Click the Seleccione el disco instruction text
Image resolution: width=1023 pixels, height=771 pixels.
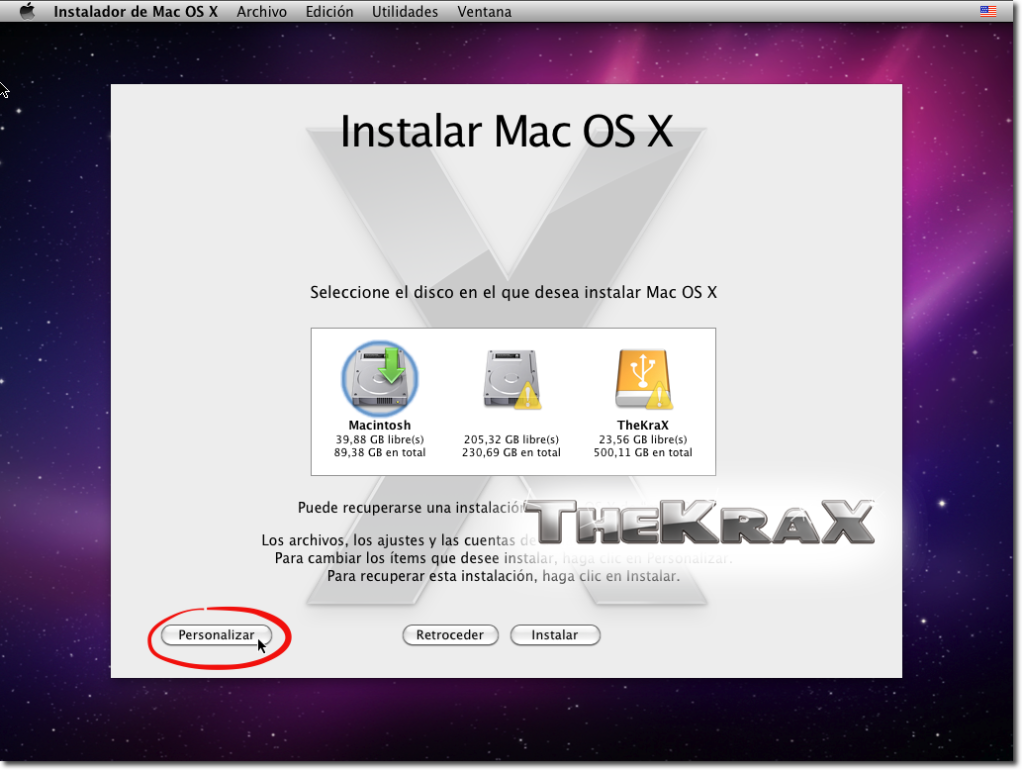[513, 292]
